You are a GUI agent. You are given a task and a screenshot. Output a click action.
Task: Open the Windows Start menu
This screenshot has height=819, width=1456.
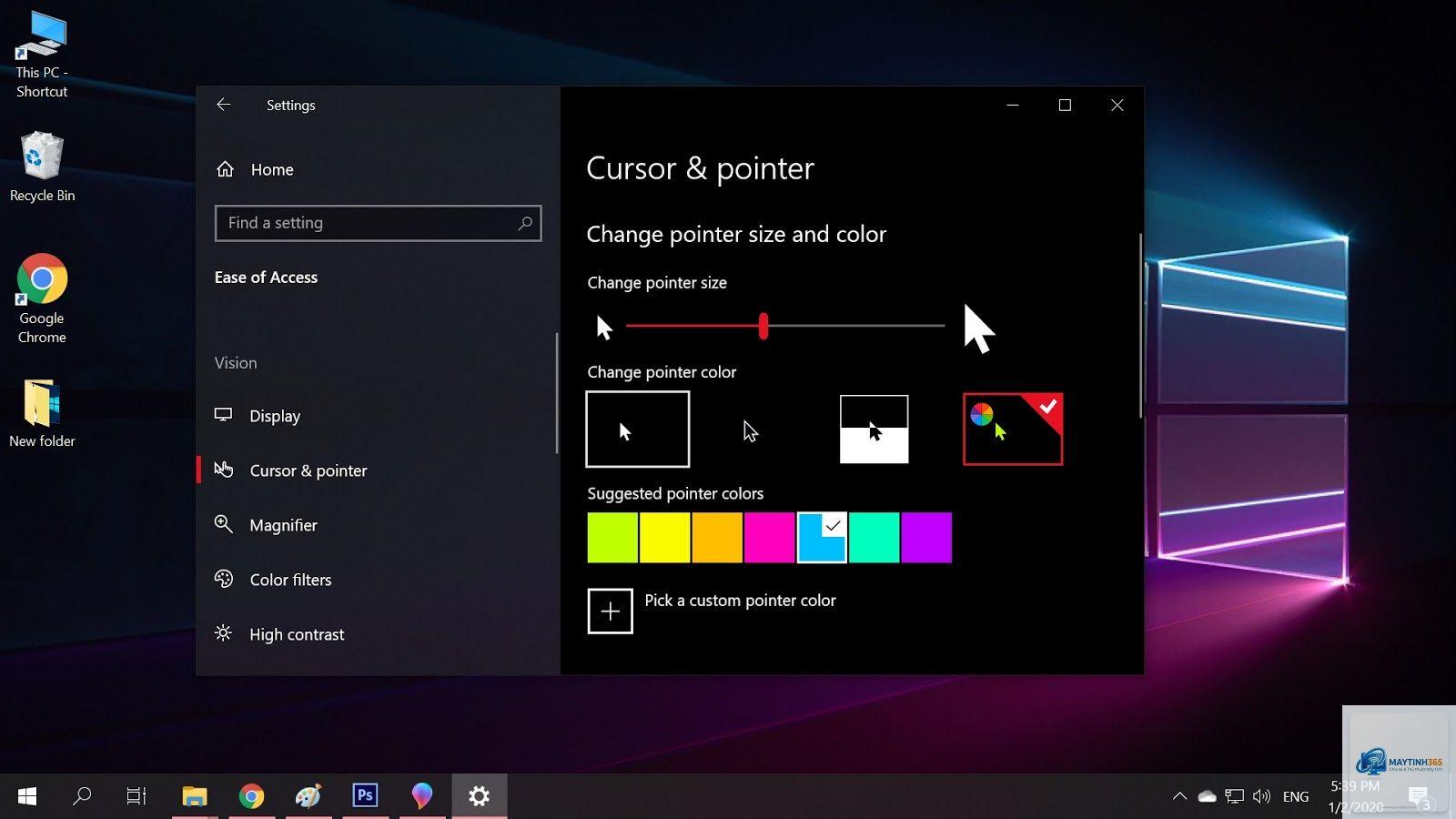27,796
